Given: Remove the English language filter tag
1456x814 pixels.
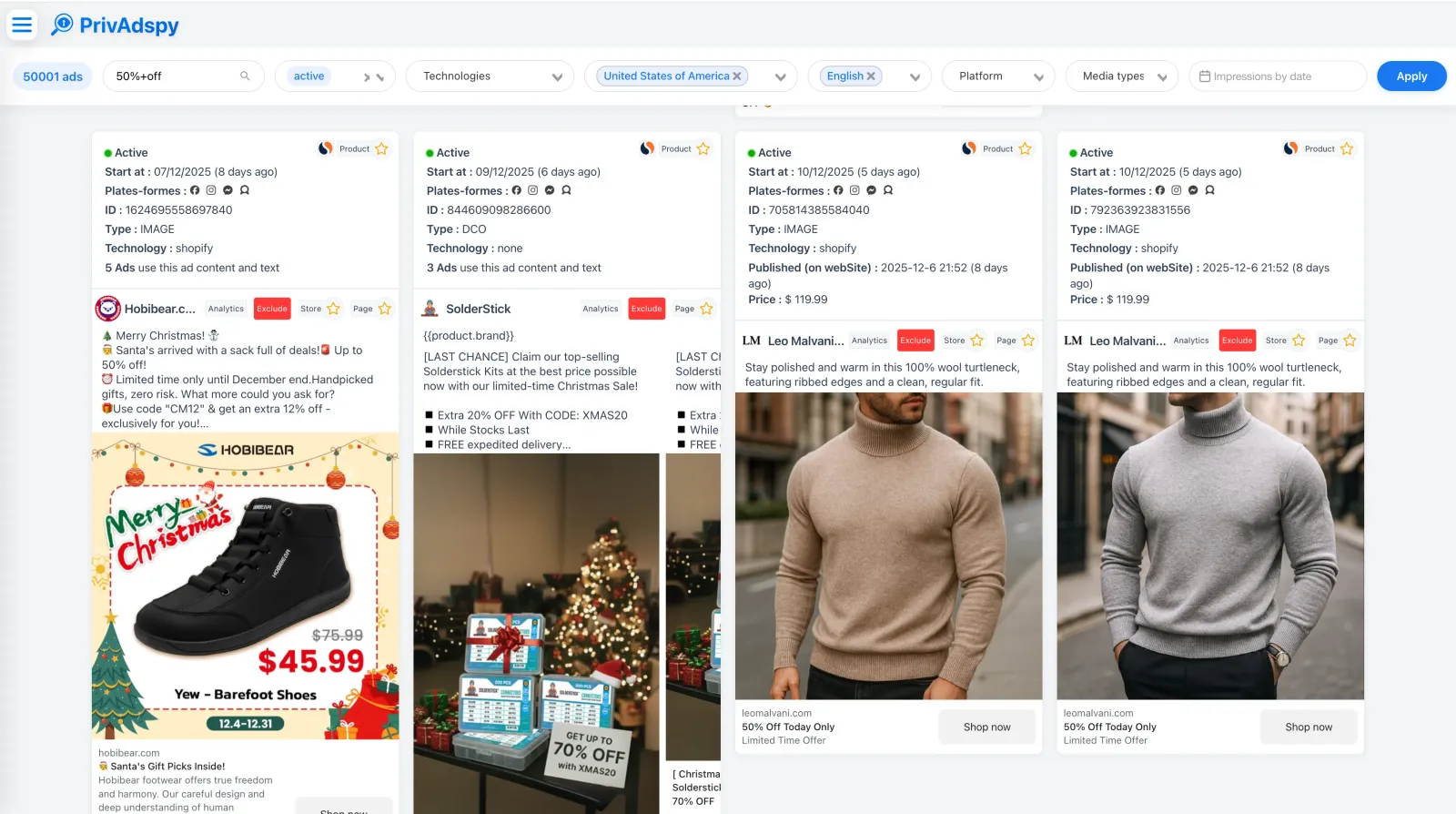Looking at the screenshot, I should pos(871,76).
